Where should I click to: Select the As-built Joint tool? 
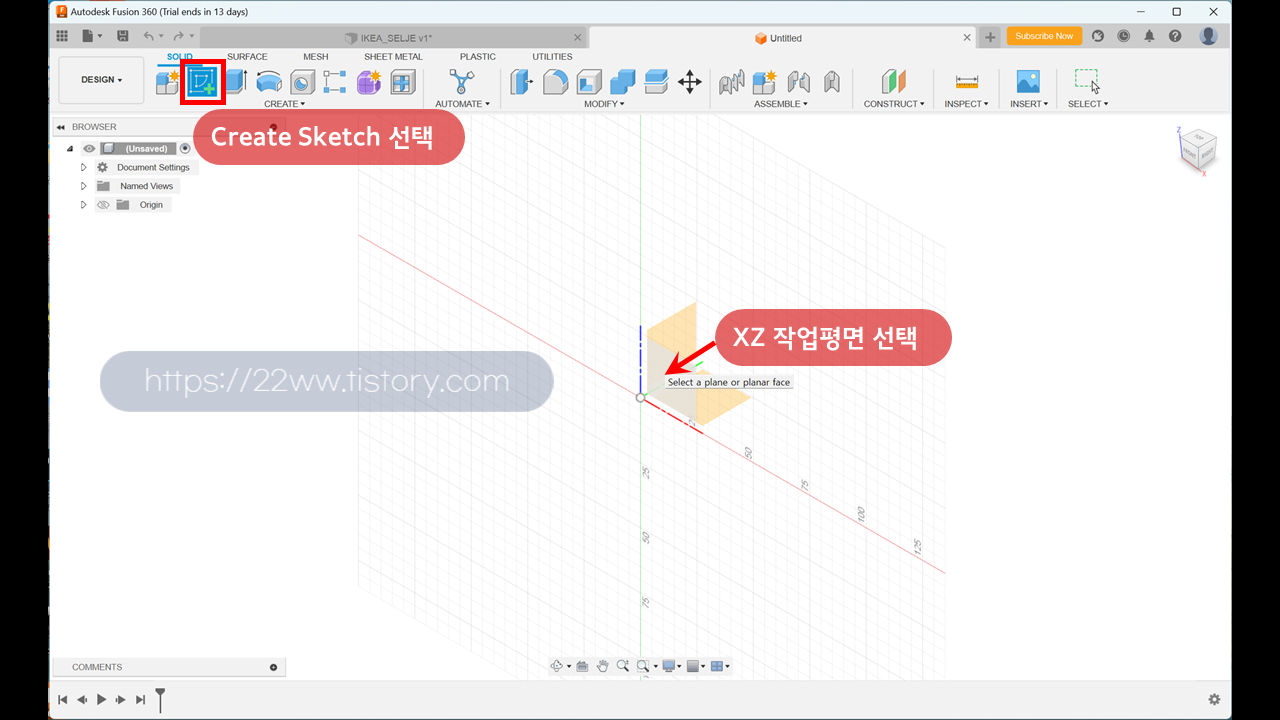pos(832,82)
